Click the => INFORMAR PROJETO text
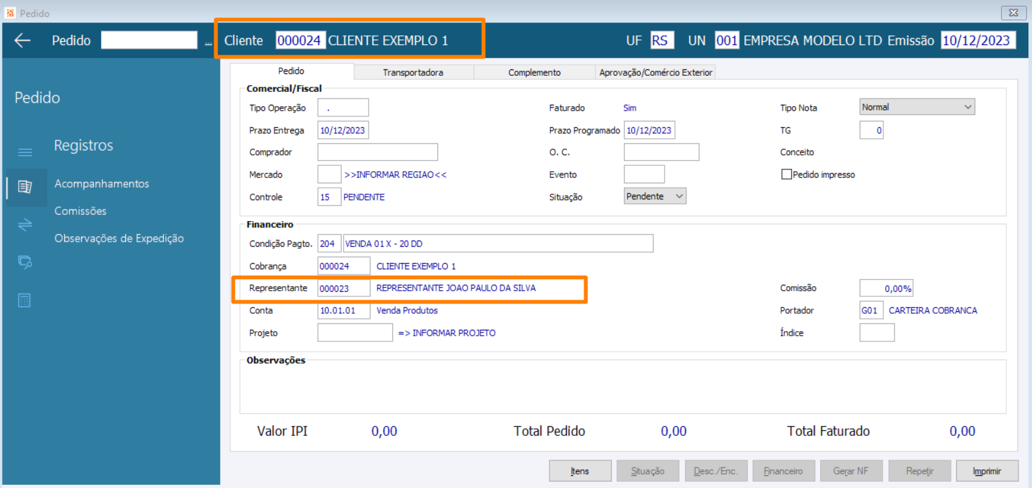1033x492 pixels. pyautogui.click(x=447, y=333)
